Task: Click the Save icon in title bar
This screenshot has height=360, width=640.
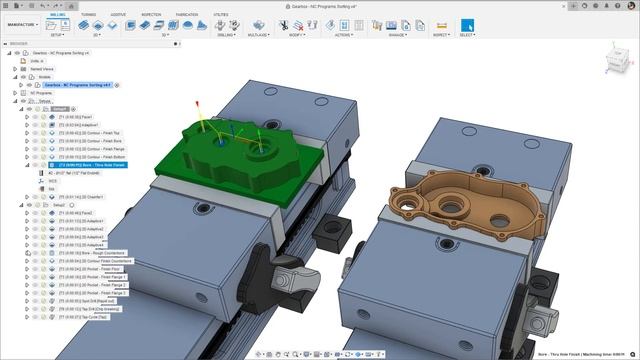Action: 31,6
